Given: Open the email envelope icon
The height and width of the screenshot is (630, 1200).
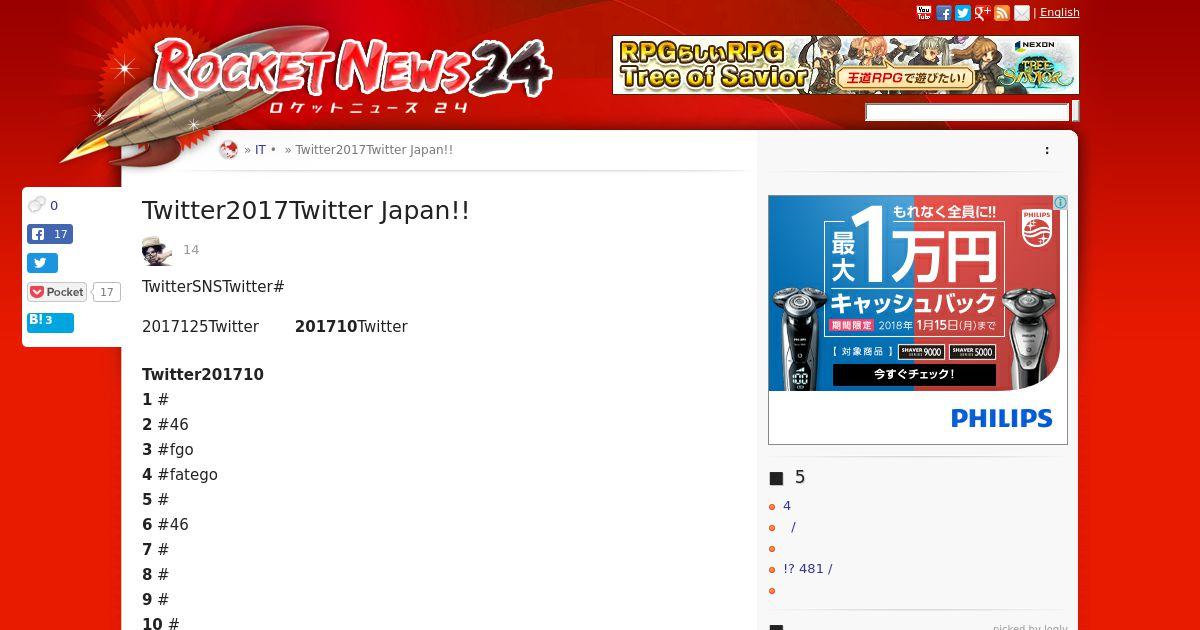Looking at the screenshot, I should click(x=1022, y=13).
